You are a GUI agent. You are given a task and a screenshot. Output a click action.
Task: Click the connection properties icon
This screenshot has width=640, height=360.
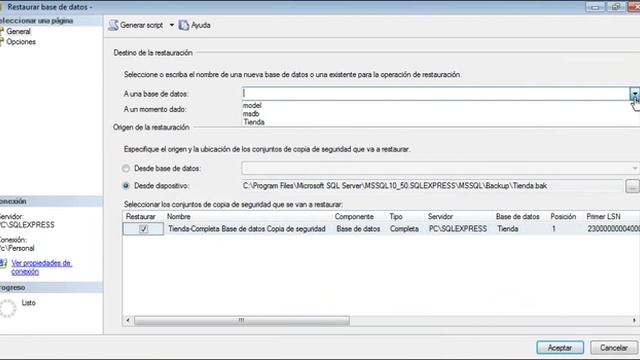[3, 263]
